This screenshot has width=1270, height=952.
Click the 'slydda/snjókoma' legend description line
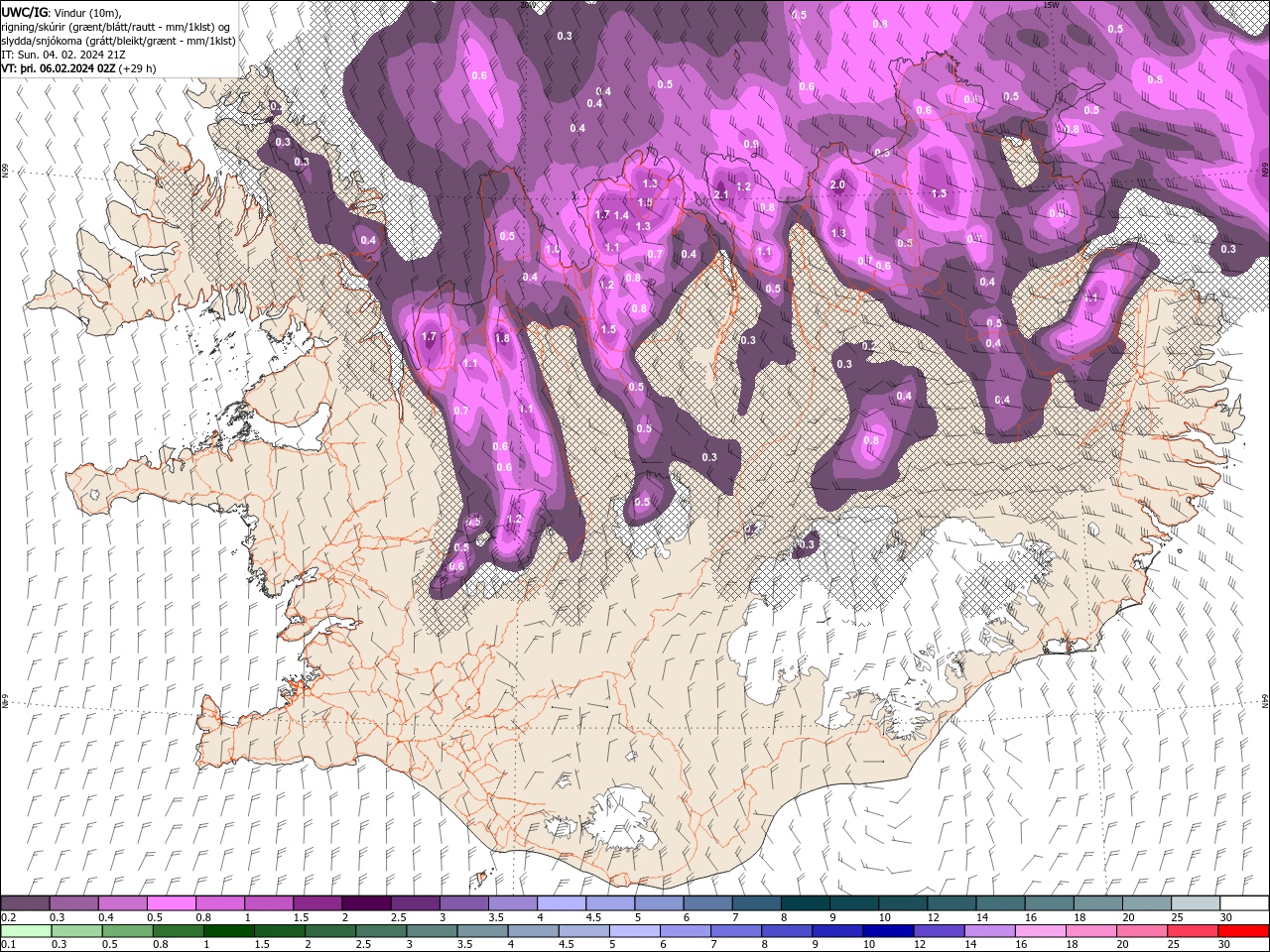[118, 41]
